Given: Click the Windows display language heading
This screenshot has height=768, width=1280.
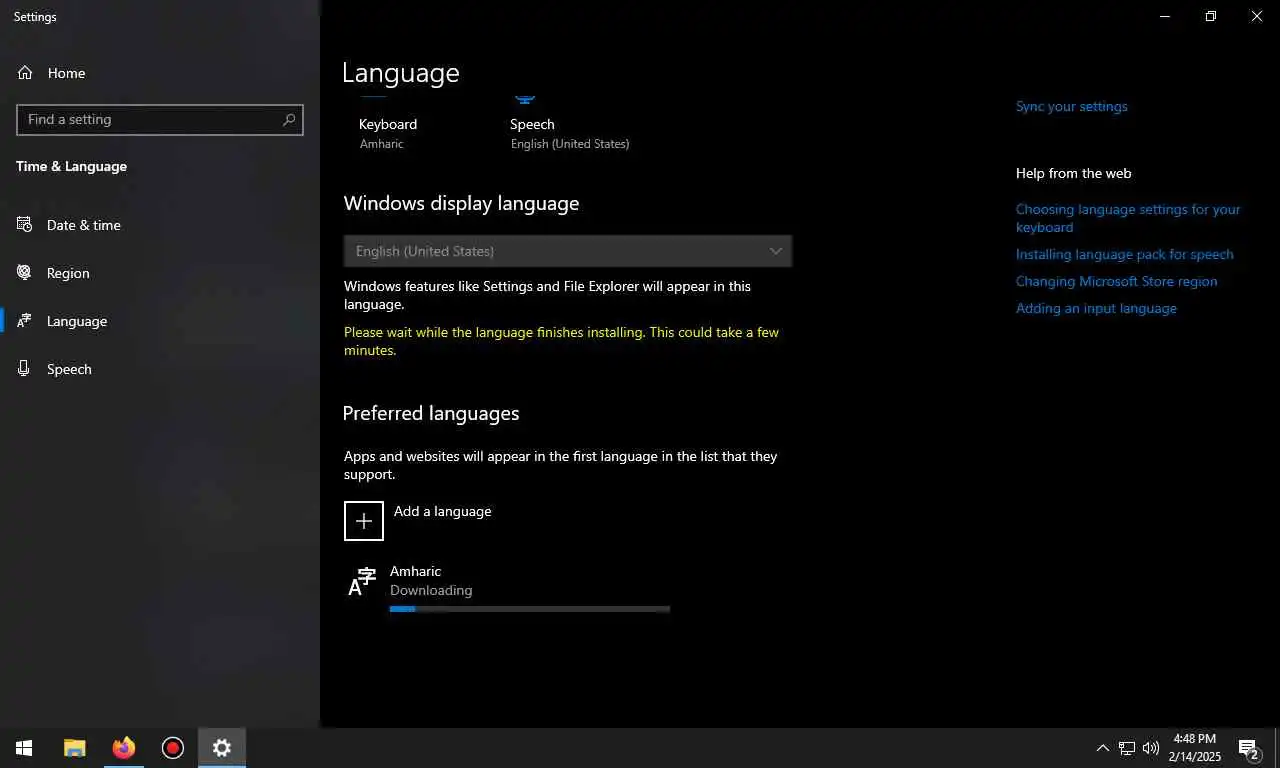Looking at the screenshot, I should pos(461,203).
